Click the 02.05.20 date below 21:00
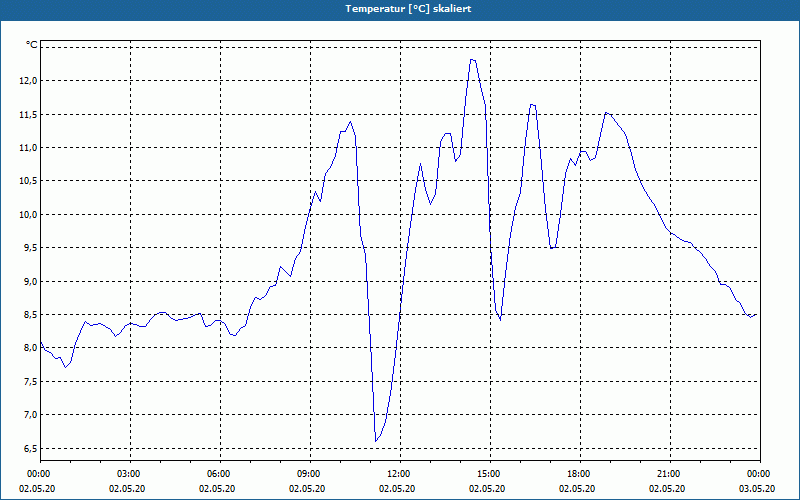Screen dimensions: 800x500 (x=667, y=489)
